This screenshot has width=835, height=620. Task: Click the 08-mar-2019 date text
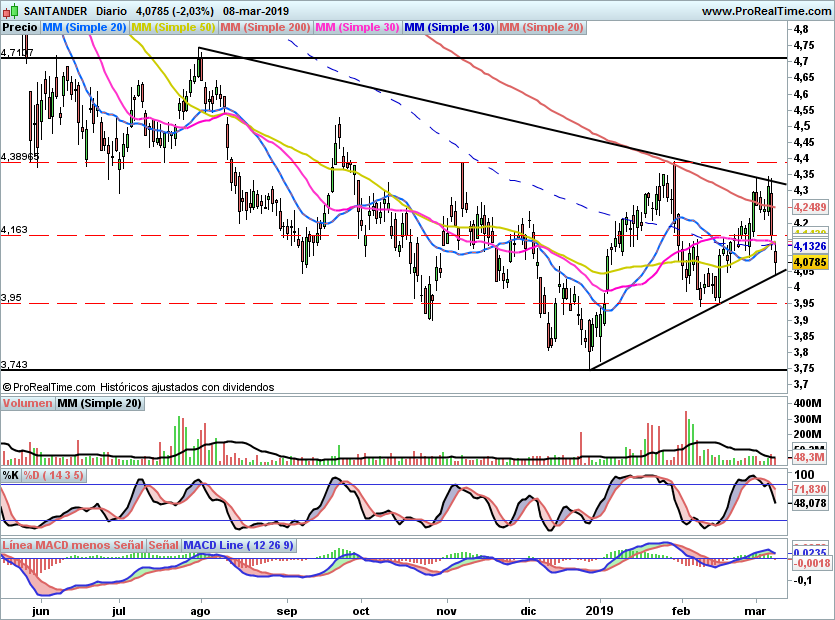[x=256, y=11]
